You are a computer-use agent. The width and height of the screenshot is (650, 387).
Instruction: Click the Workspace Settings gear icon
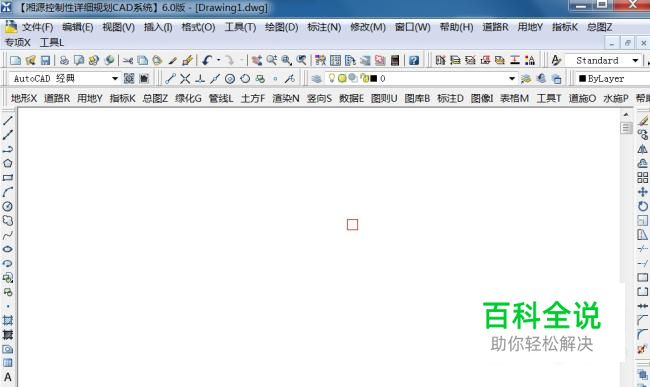[129, 78]
